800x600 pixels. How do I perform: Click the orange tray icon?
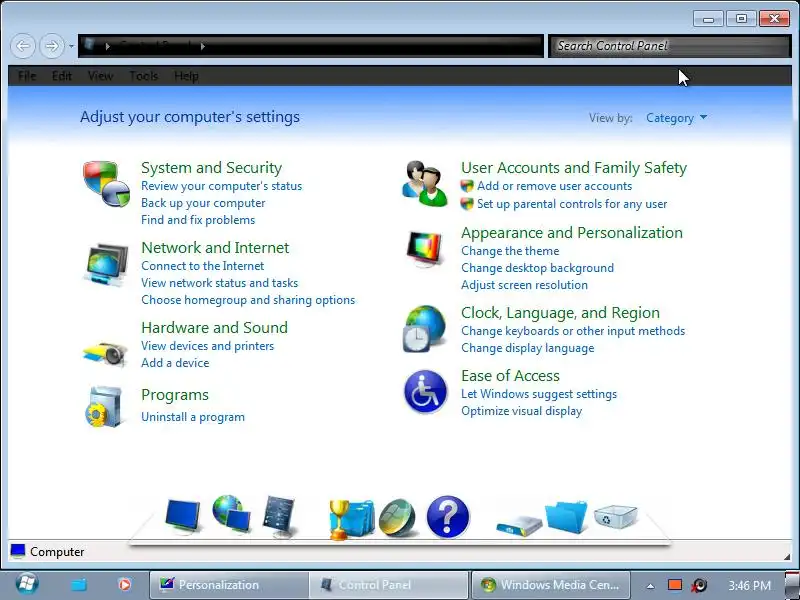(x=675, y=585)
